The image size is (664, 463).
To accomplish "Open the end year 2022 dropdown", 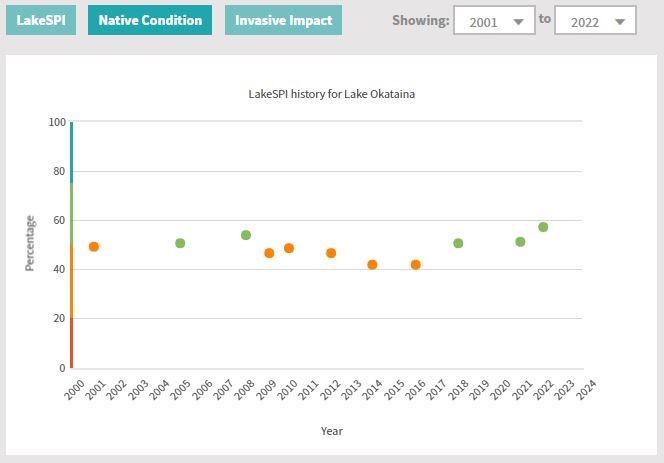I will (595, 21).
